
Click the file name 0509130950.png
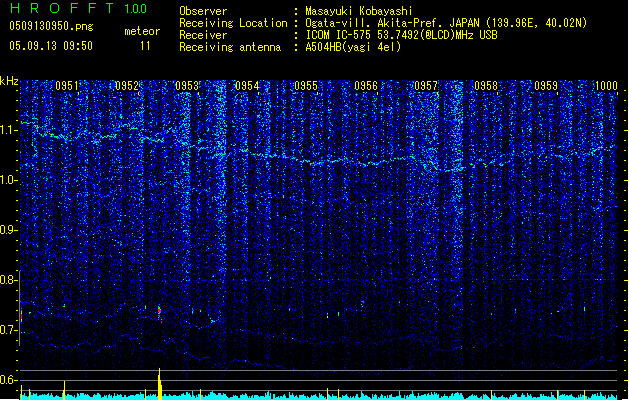point(51,26)
